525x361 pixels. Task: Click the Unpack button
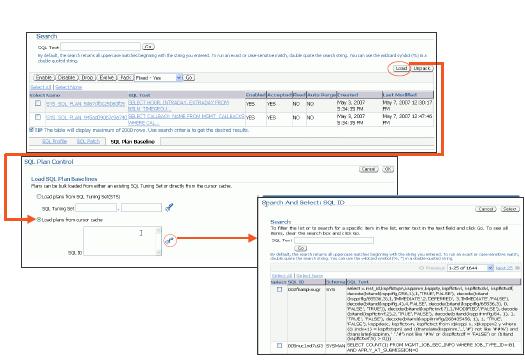(x=422, y=68)
